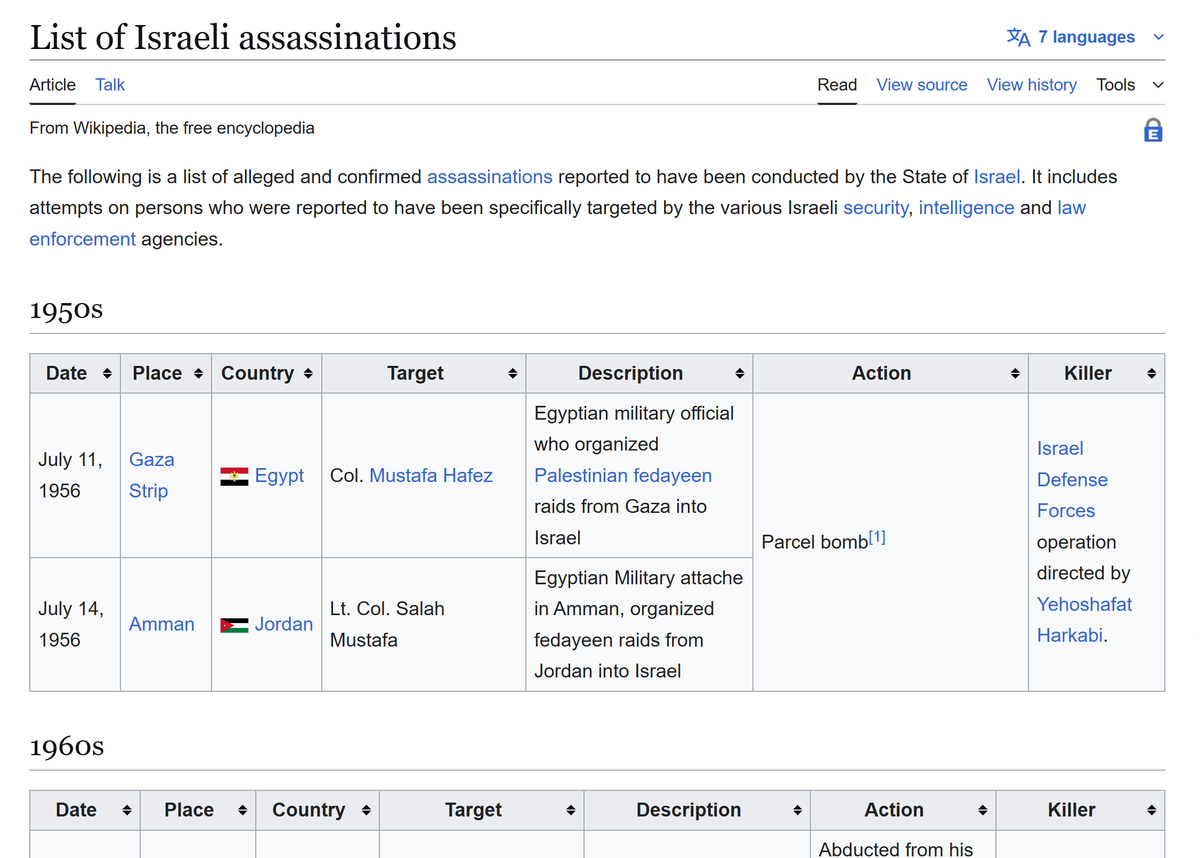Click the Egypt flag icon
Viewport: 1200px width, 858px height.
(234, 476)
